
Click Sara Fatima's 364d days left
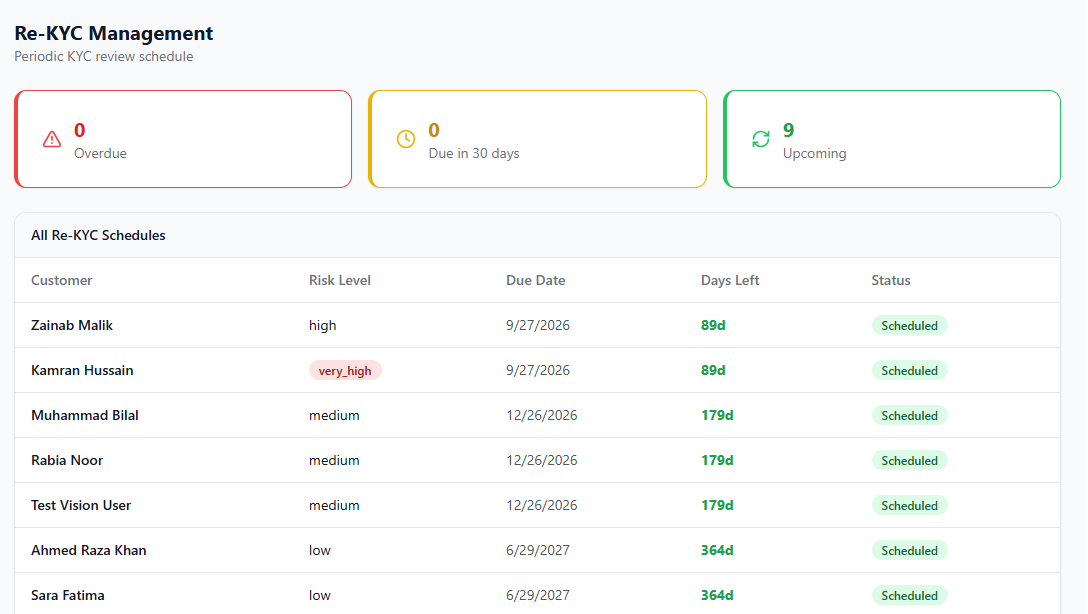point(717,596)
